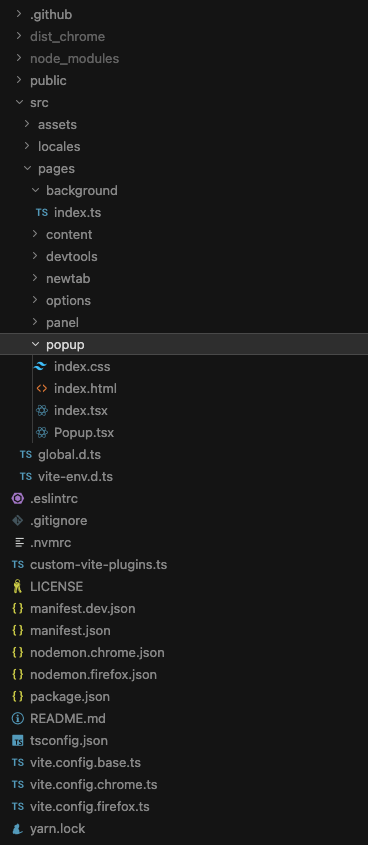This screenshot has width=368, height=845.
Task: Open the manifest.json file
Action: 70,631
